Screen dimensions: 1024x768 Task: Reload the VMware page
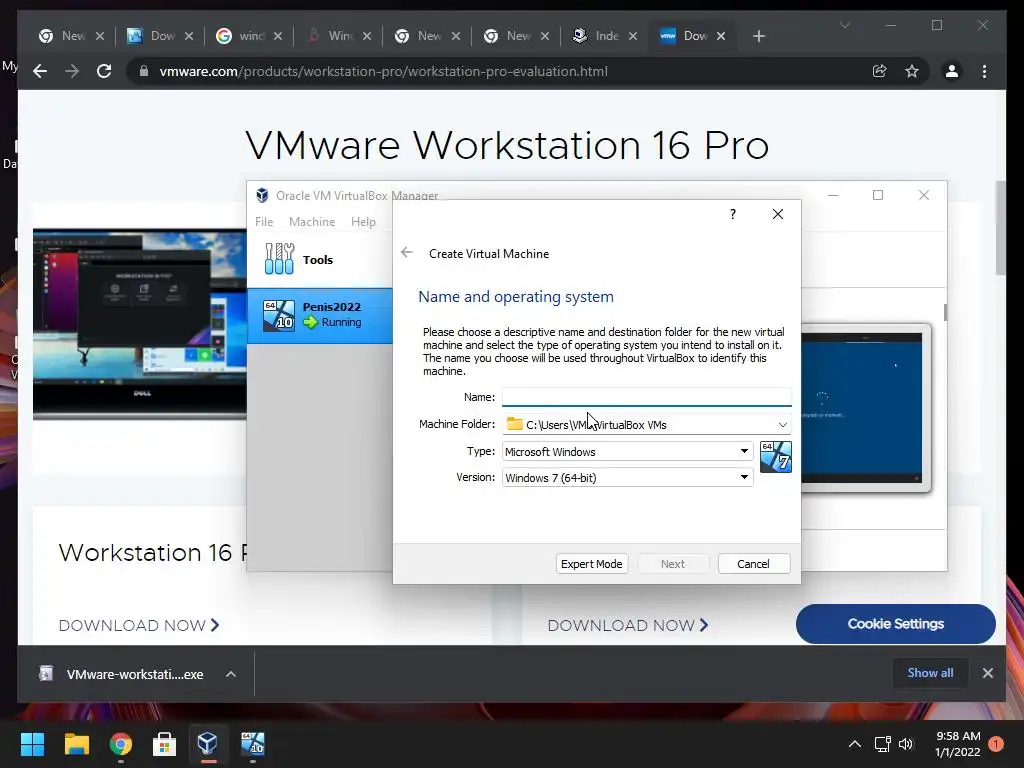coord(104,71)
